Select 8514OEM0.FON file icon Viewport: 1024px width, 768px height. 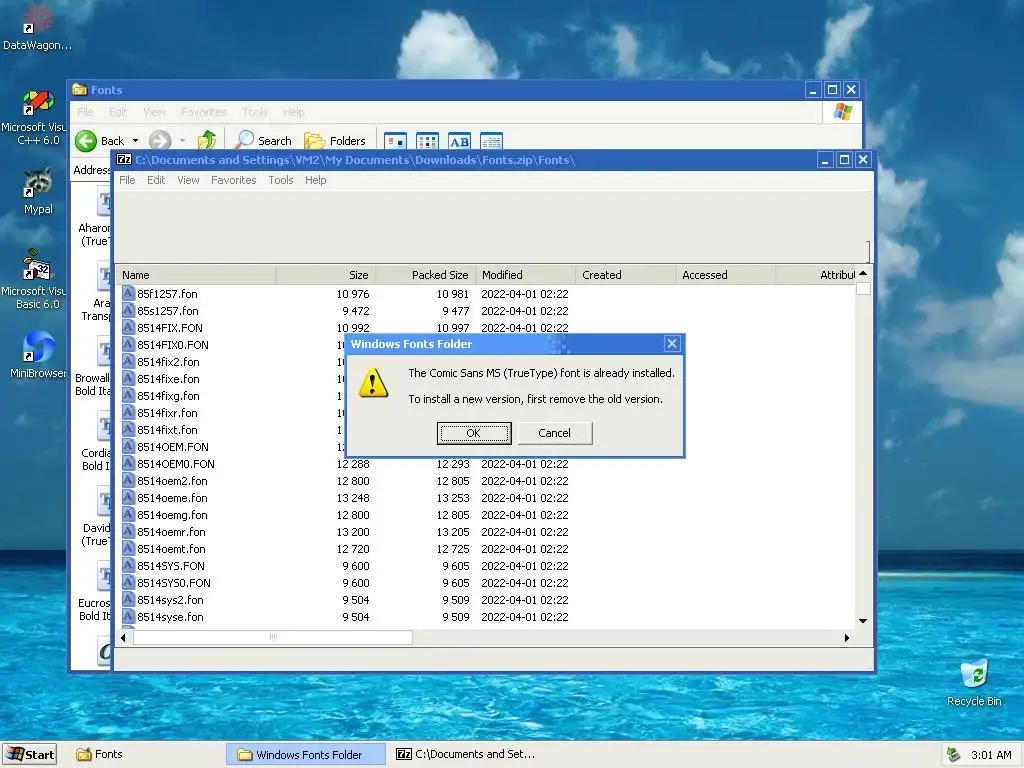click(x=128, y=464)
